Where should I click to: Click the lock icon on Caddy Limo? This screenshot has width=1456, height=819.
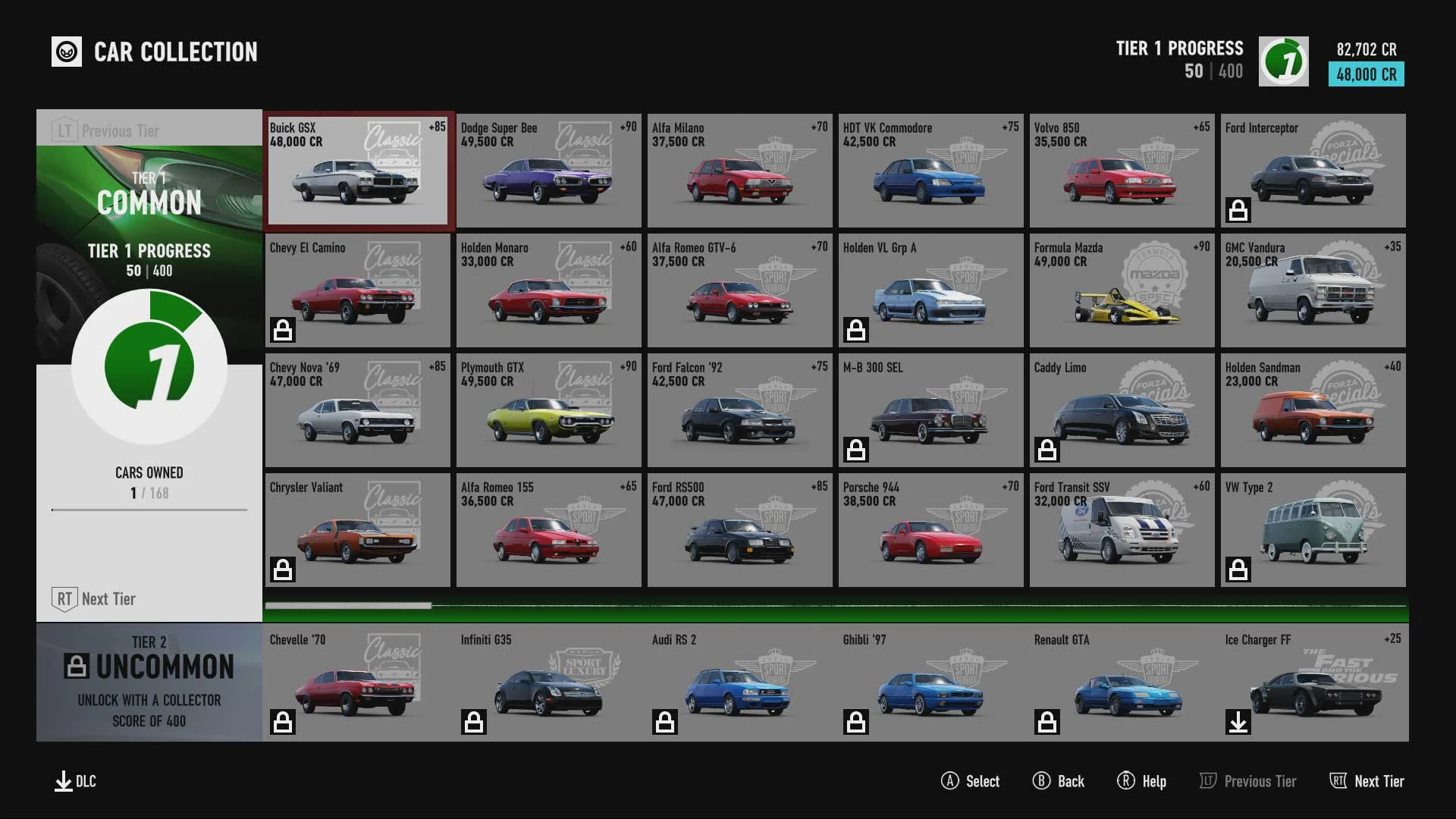pyautogui.click(x=1047, y=450)
